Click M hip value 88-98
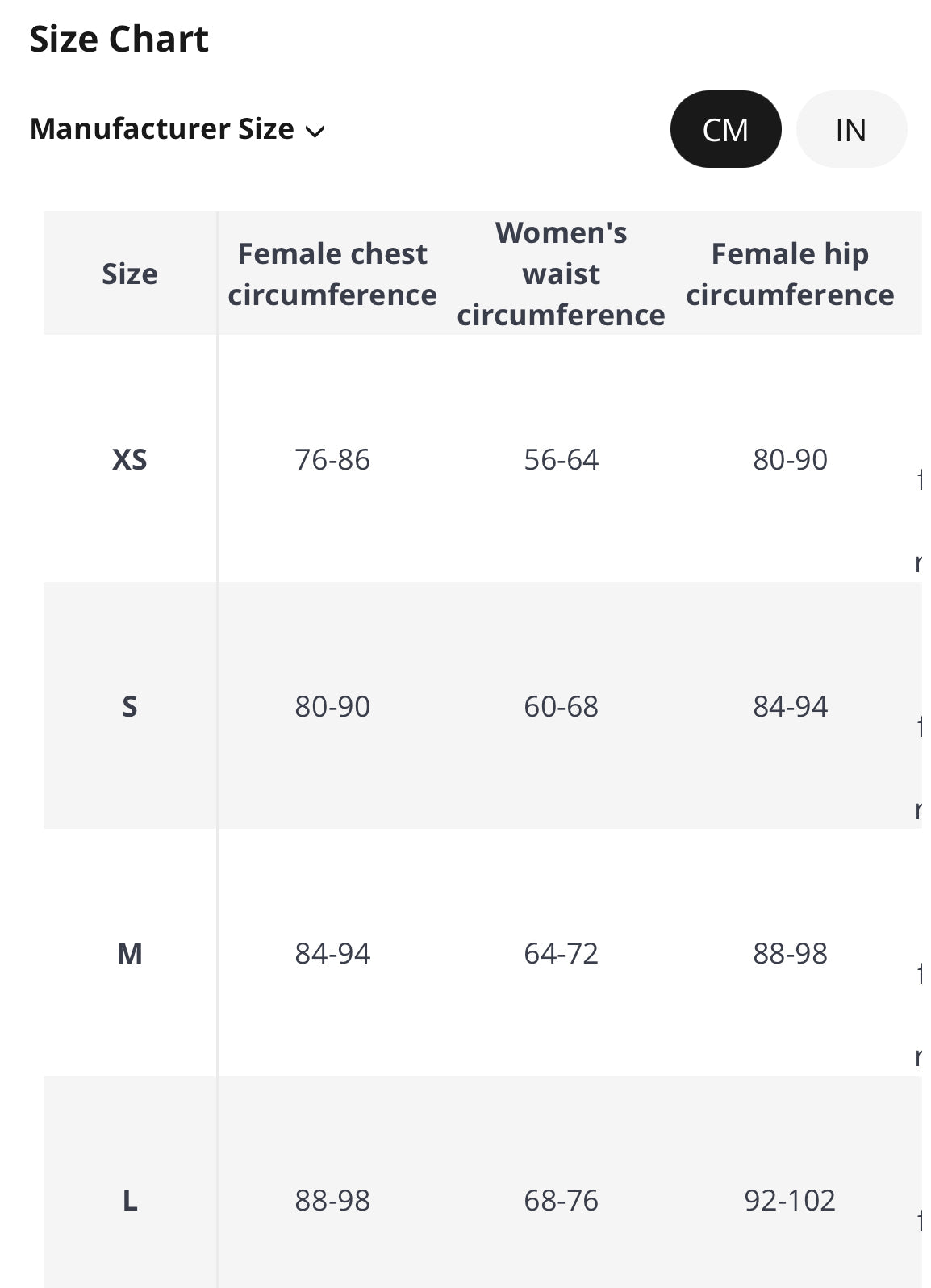 pyautogui.click(x=790, y=953)
